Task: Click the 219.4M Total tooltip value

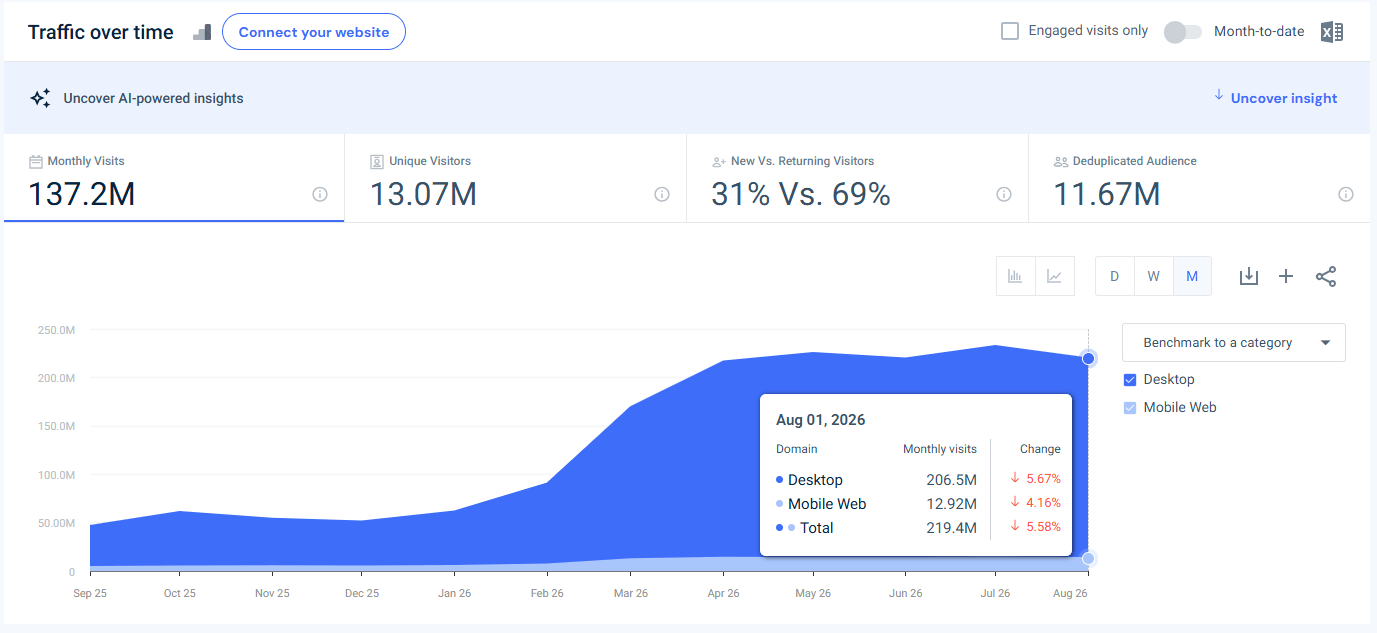Action: click(951, 528)
